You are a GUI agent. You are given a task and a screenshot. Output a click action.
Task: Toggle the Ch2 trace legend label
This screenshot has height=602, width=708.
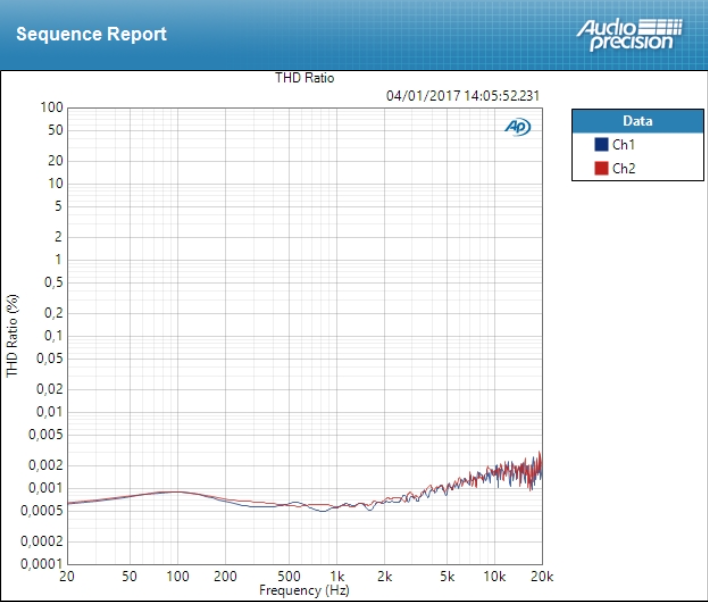click(x=623, y=168)
